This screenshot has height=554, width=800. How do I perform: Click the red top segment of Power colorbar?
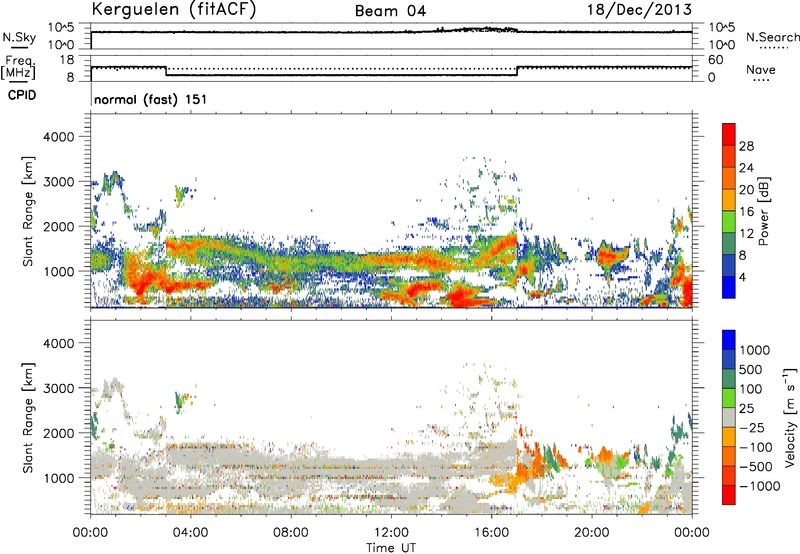tap(729, 134)
